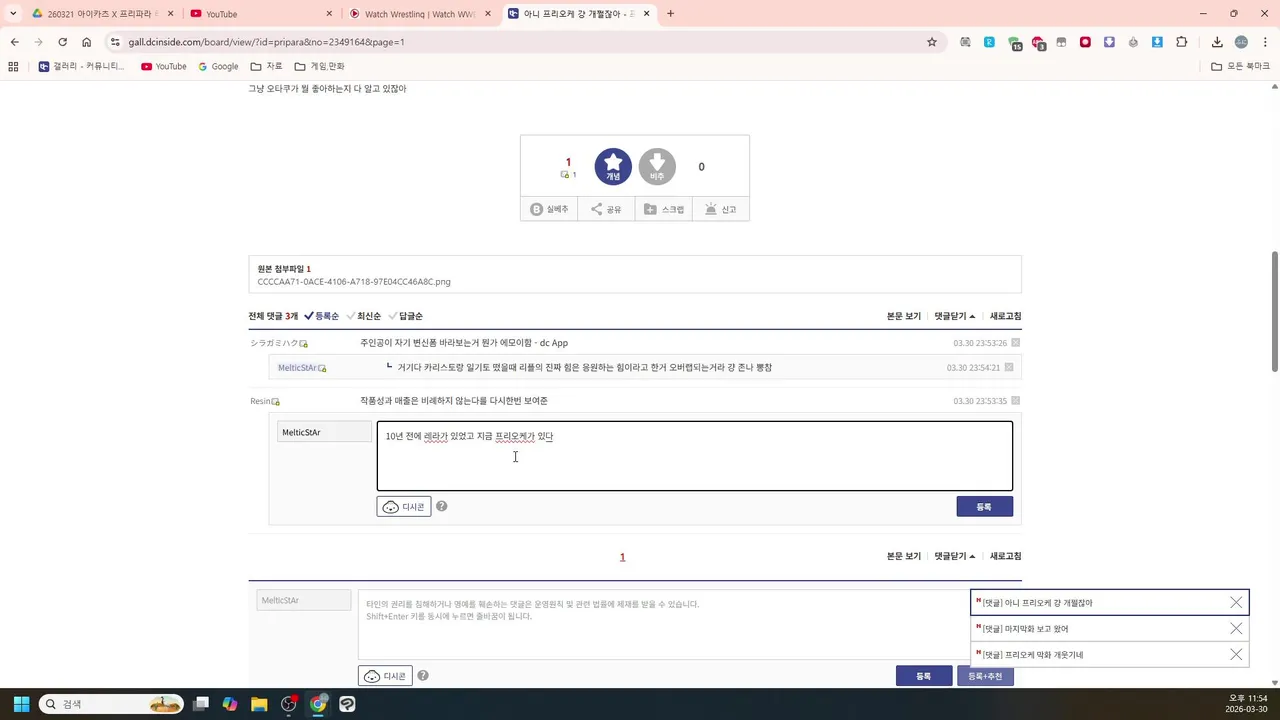Screen dimensions: 1280x720
Task: Click the シラガミハク nickname
Action: point(274,343)
